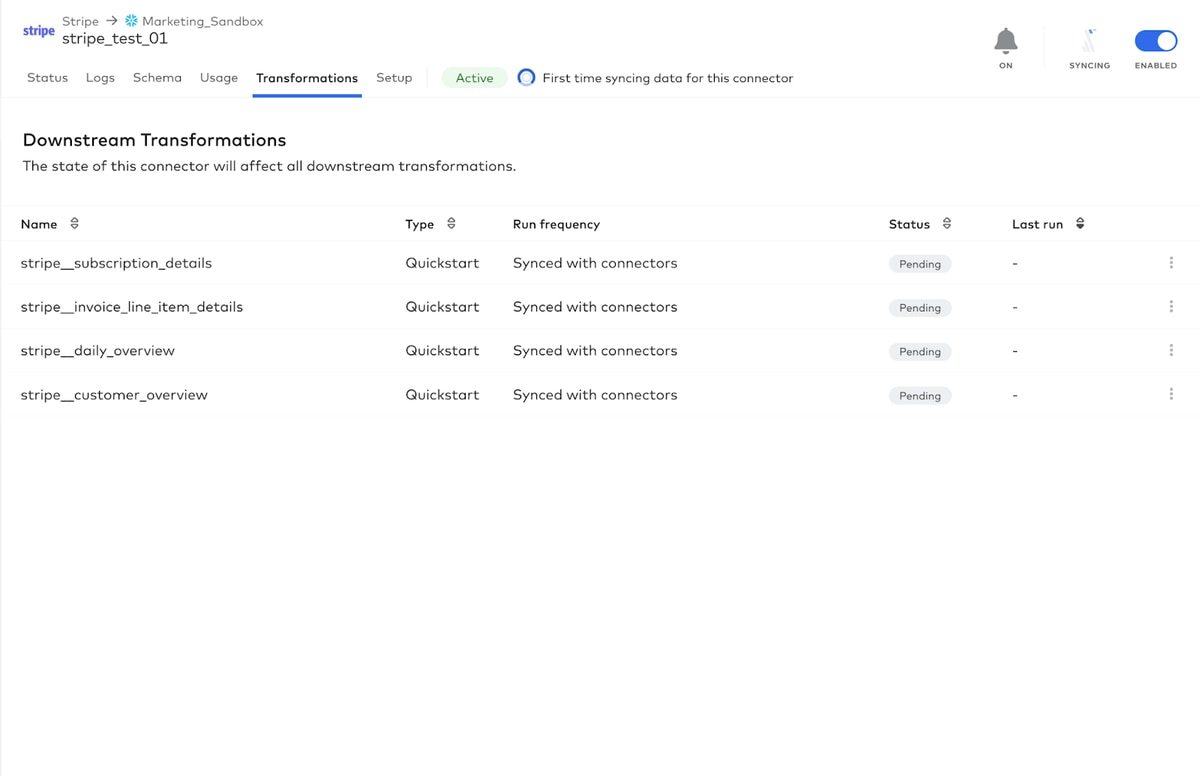Sort table by Name column arrows
1200x776 pixels.
coord(74,224)
